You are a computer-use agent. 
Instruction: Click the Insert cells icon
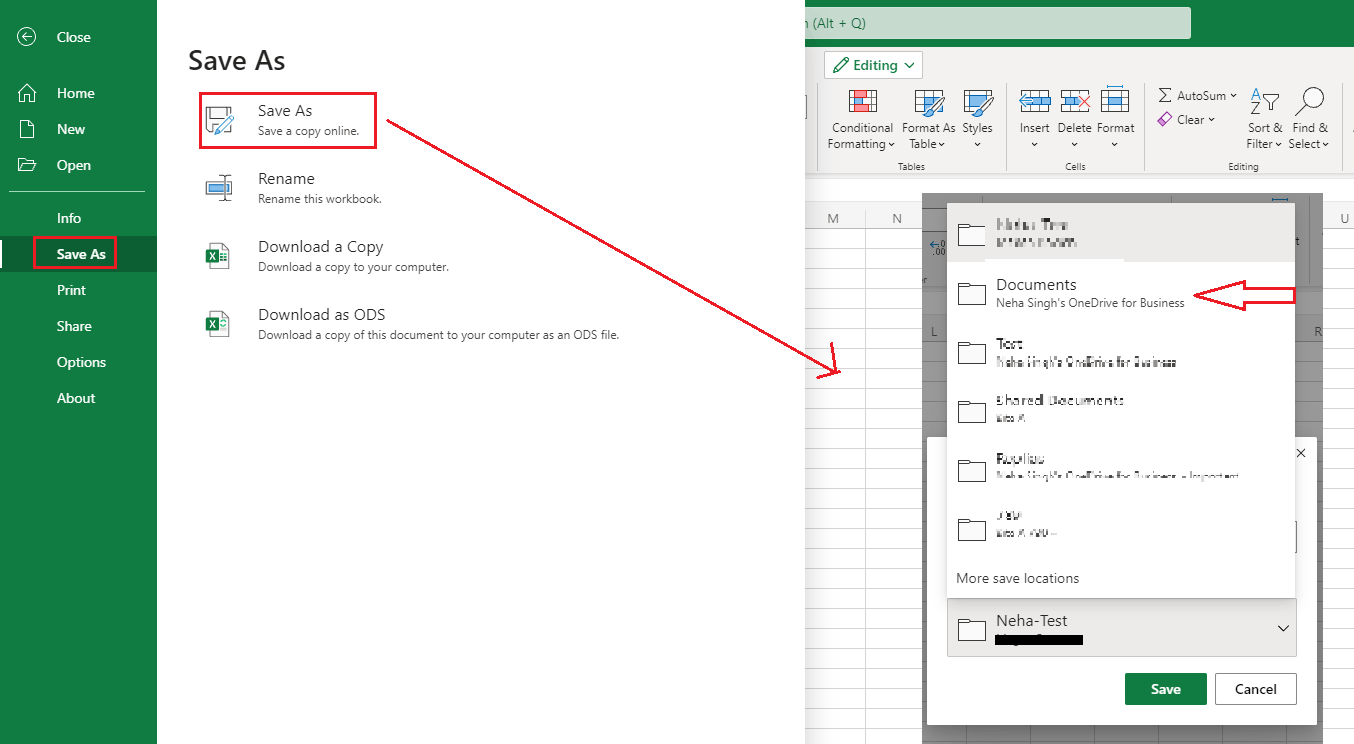[x=1035, y=100]
